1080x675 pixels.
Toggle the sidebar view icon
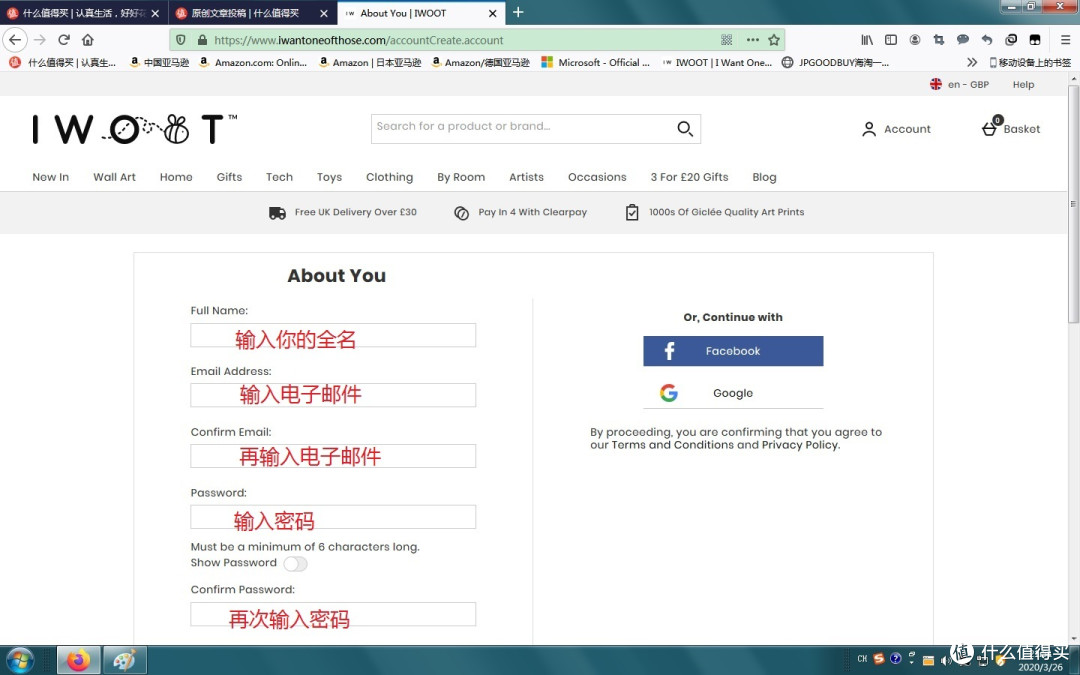(x=891, y=40)
